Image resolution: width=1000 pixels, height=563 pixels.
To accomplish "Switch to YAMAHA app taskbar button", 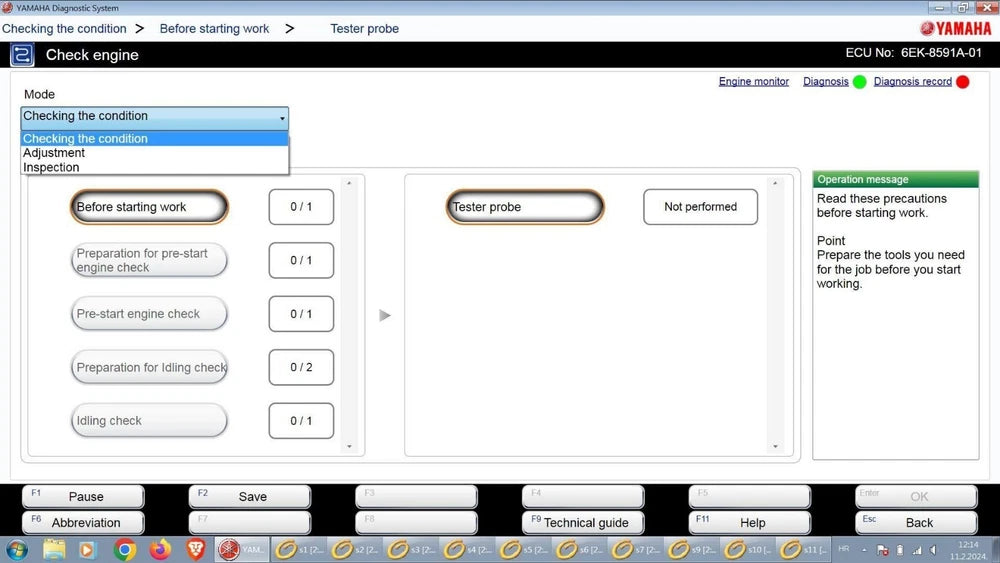I will pos(241,550).
